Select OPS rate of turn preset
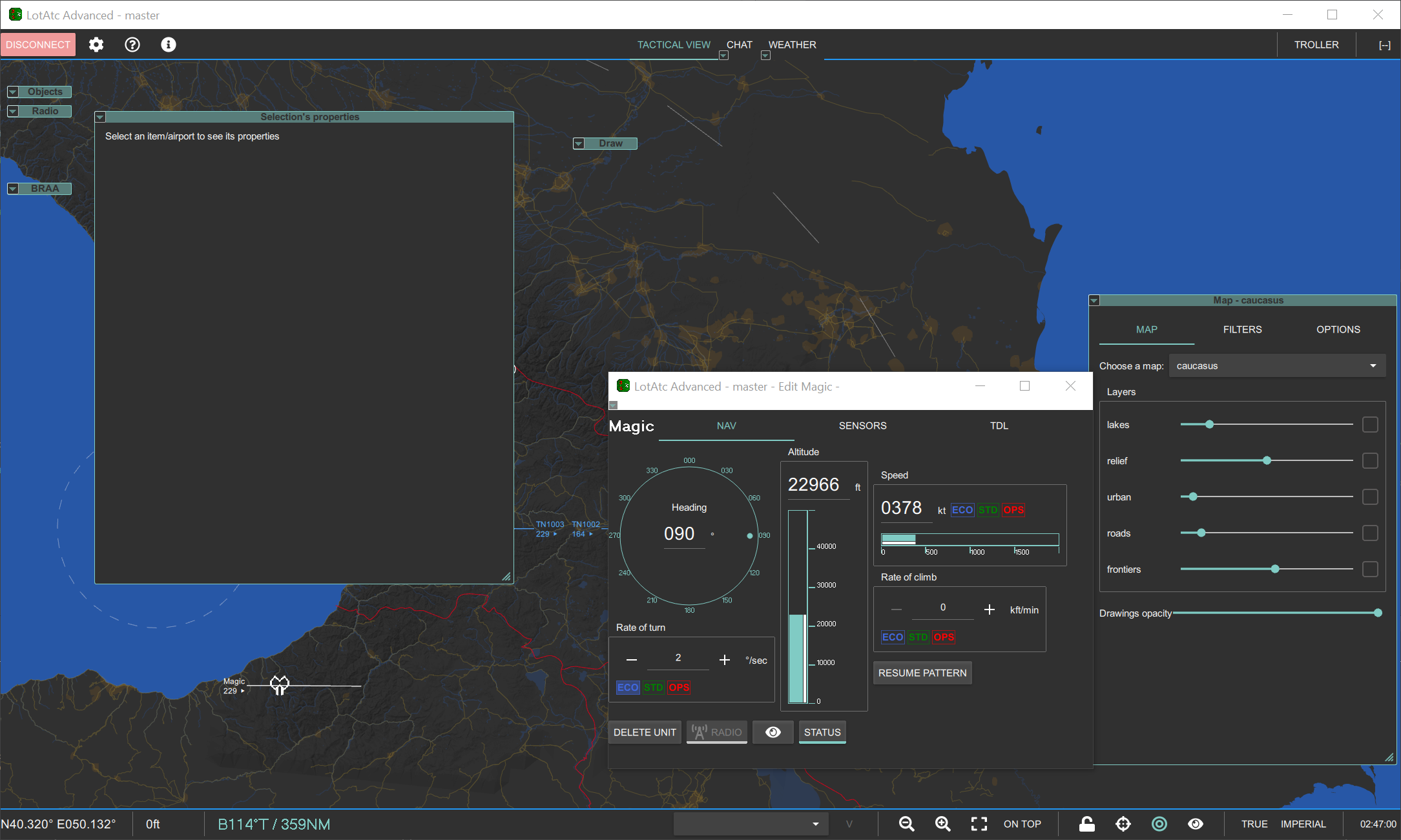 tap(679, 687)
